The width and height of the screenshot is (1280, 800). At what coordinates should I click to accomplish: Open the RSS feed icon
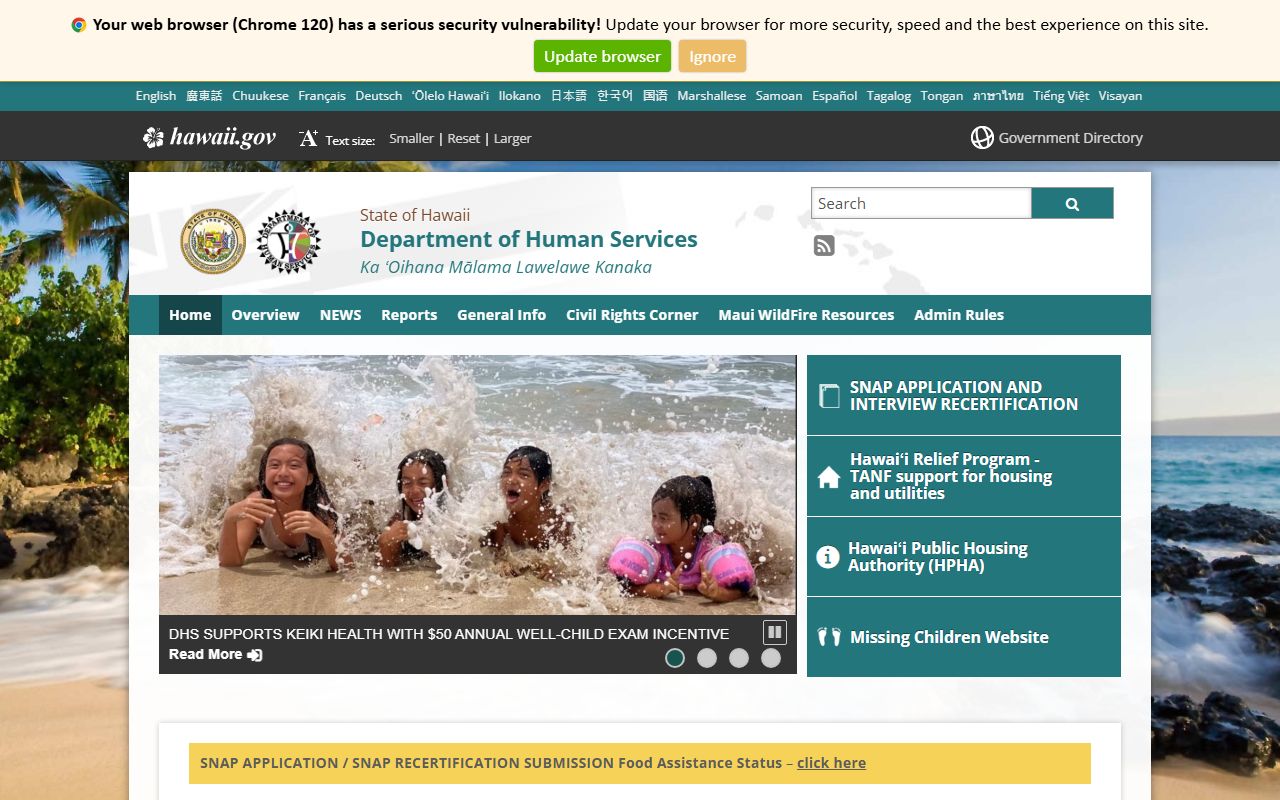(x=824, y=245)
